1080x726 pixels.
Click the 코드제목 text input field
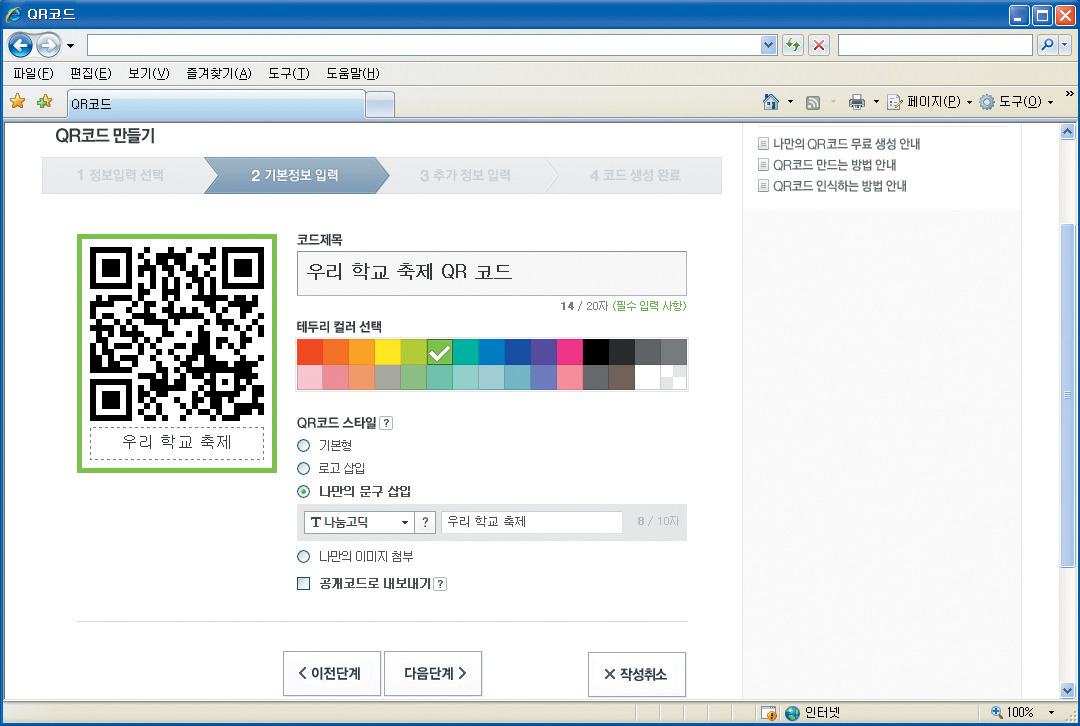[x=491, y=273]
